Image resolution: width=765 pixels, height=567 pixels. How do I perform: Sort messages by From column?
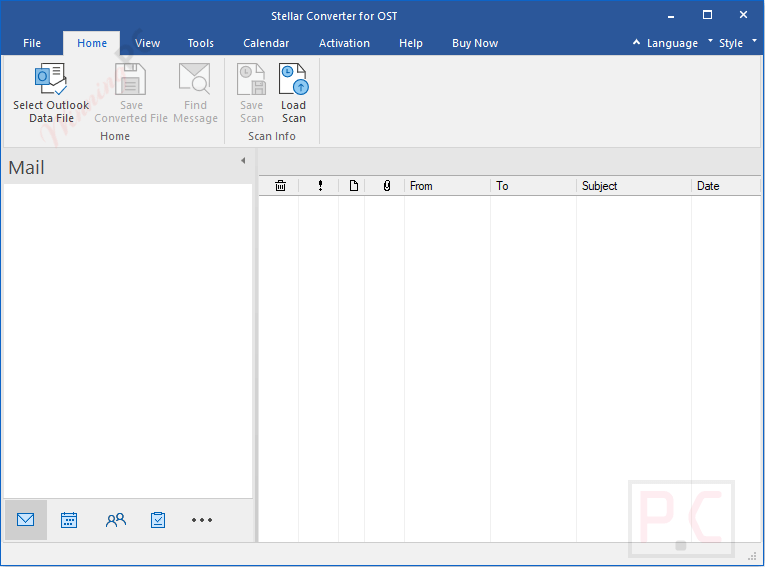[x=447, y=186]
